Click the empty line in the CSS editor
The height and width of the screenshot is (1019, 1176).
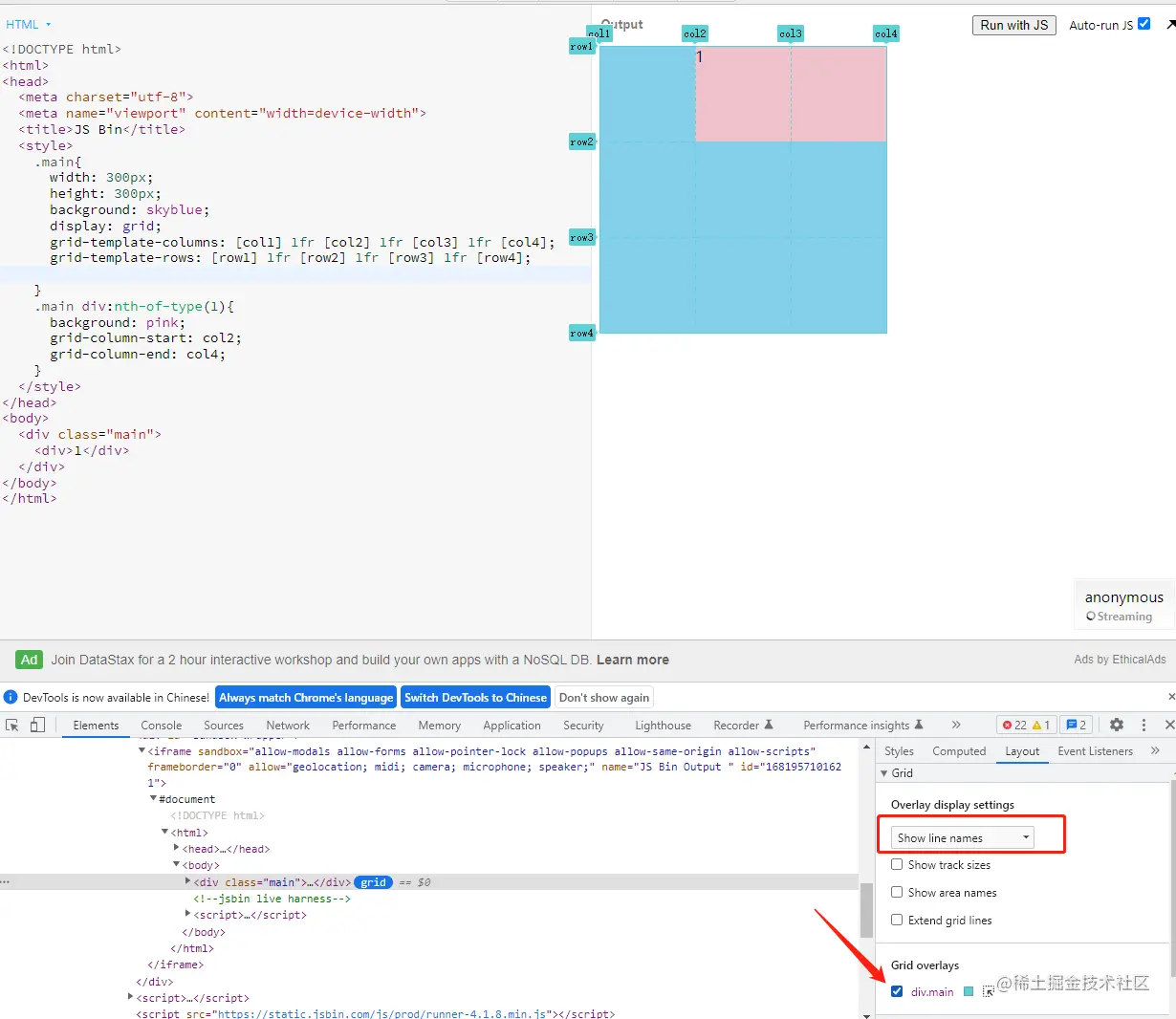[x=295, y=274]
